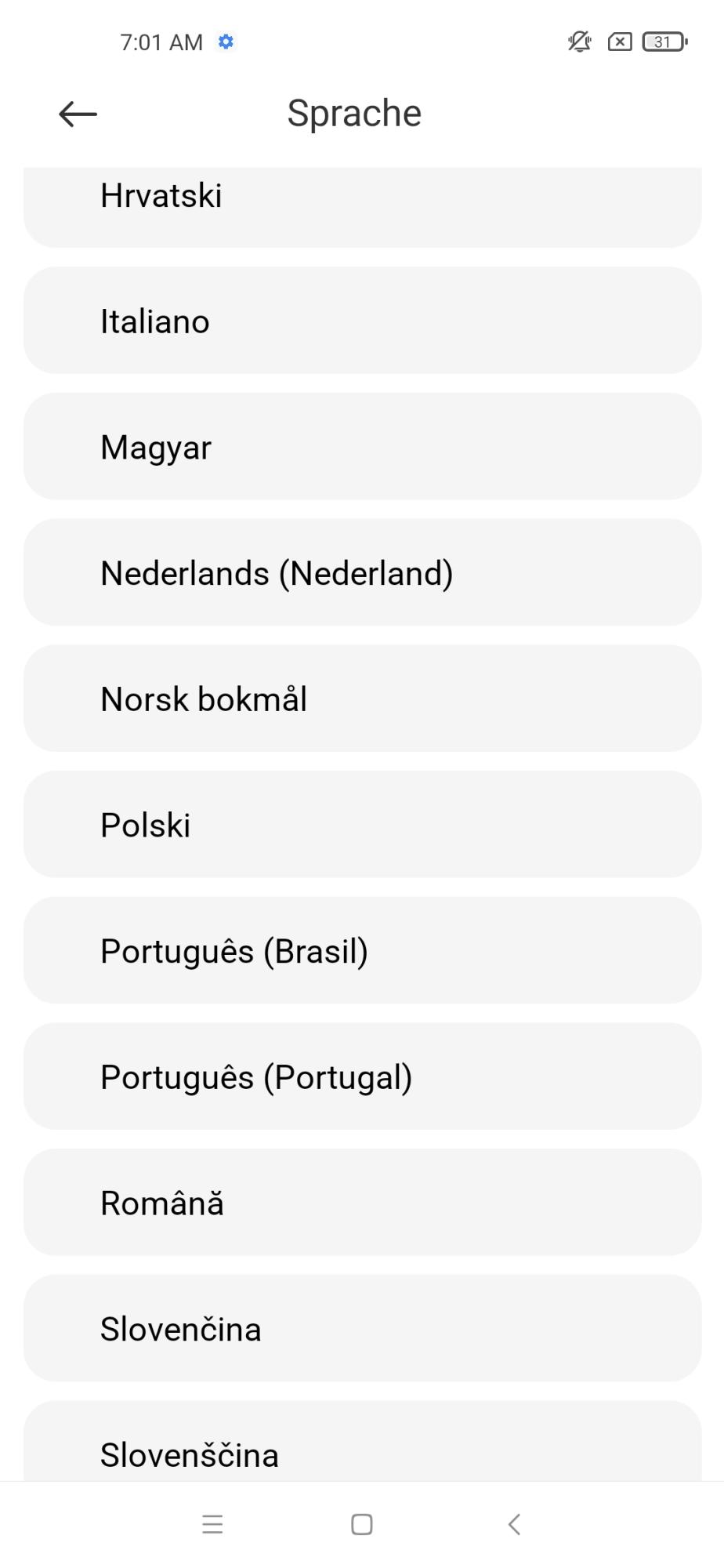Screen dimensions: 724x1568
Task: Open recent apps with the menu navigation icon
Action: tap(212, 1524)
